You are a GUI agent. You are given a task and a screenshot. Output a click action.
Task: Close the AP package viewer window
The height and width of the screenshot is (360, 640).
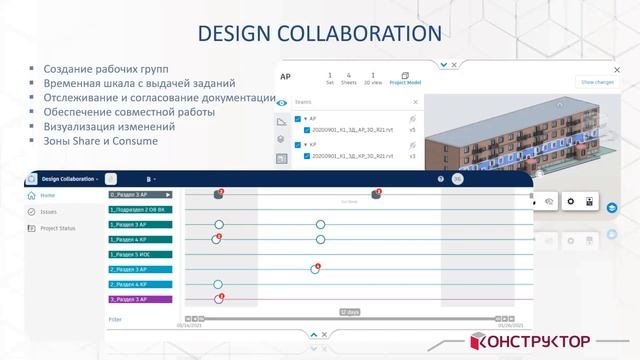(617, 70)
